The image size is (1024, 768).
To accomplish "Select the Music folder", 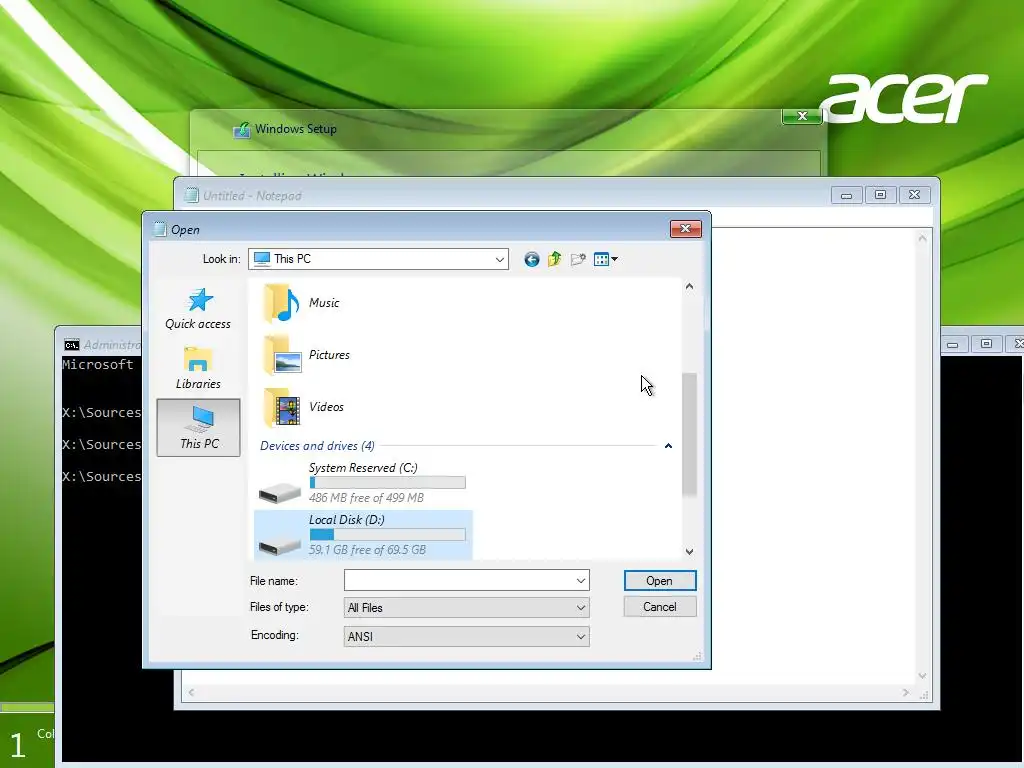I will pyautogui.click(x=301, y=303).
